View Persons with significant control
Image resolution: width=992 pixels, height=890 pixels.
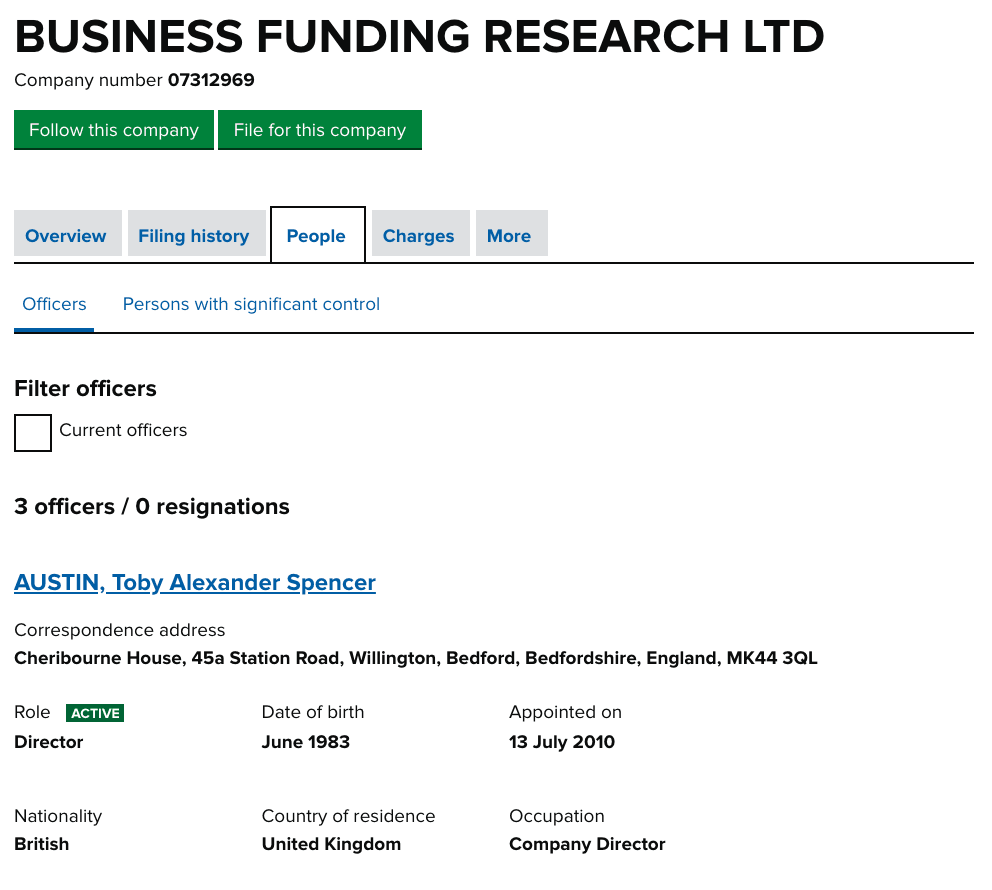tap(251, 304)
